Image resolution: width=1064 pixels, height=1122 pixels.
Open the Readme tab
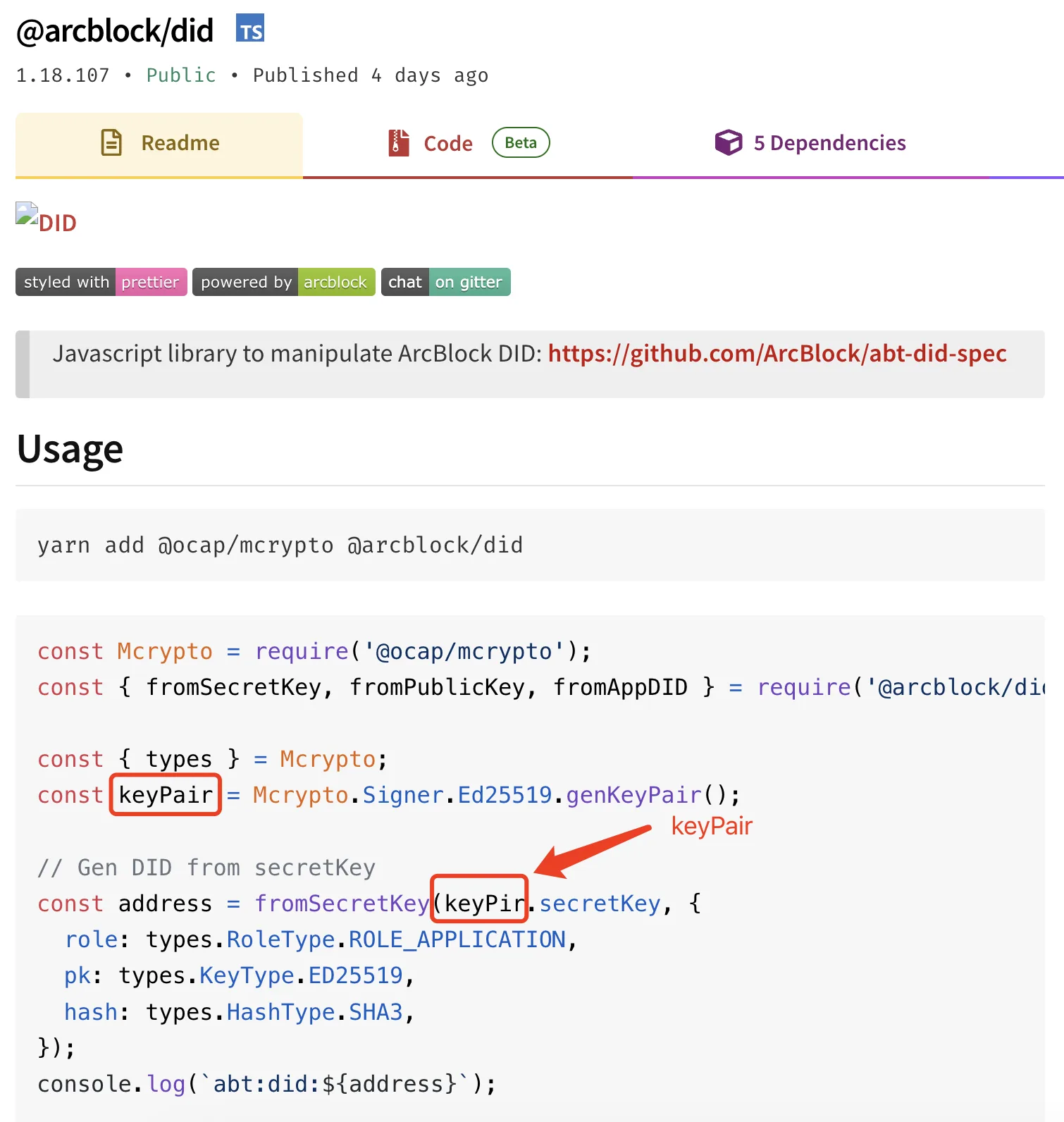tap(159, 144)
